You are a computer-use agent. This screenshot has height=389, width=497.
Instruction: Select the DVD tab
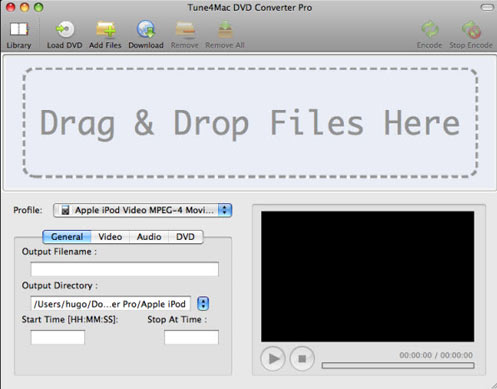point(185,237)
